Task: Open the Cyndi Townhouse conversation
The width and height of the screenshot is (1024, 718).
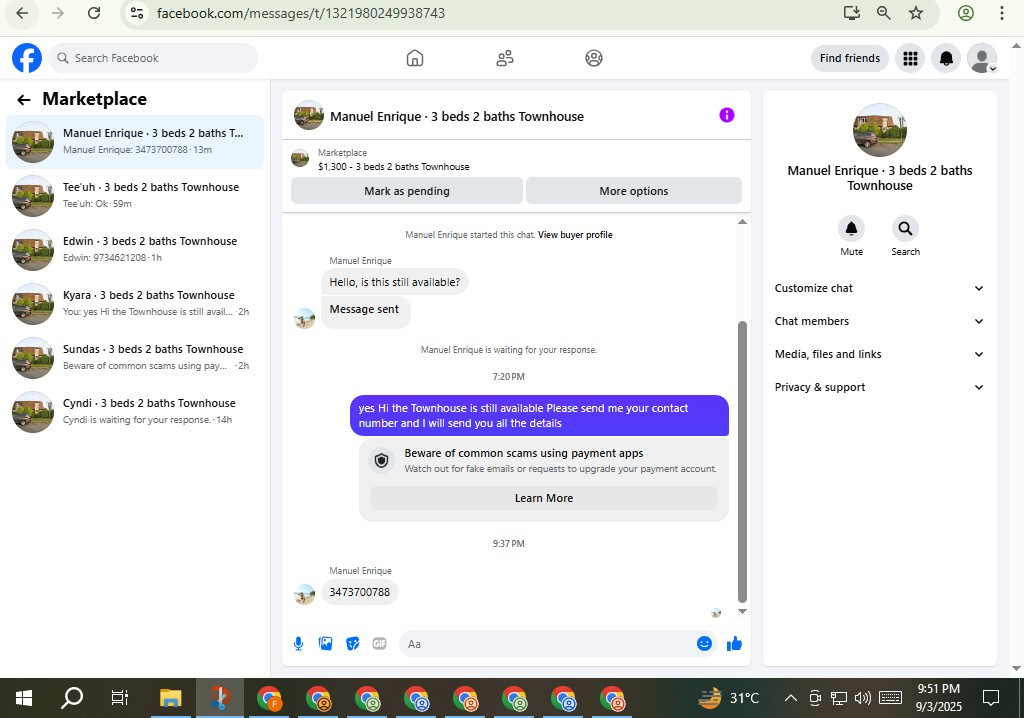Action: tap(135, 412)
